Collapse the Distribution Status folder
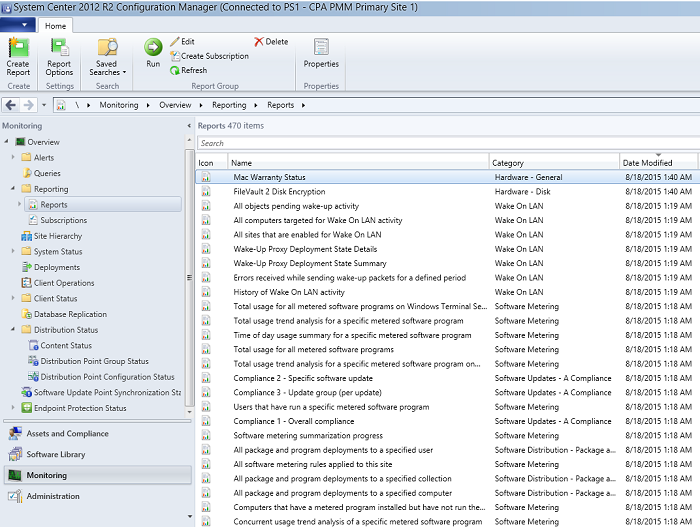700x527 pixels. point(13,329)
